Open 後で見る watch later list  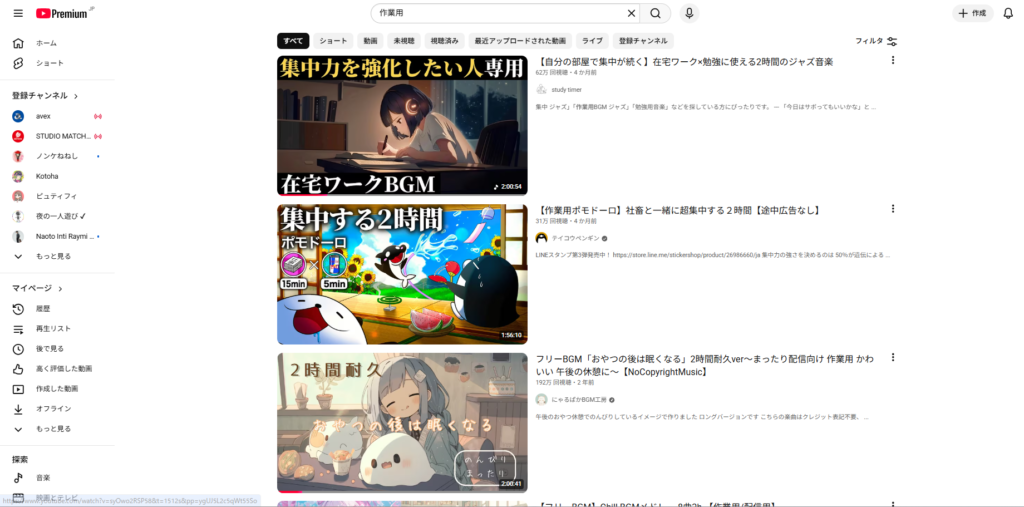[x=49, y=349]
